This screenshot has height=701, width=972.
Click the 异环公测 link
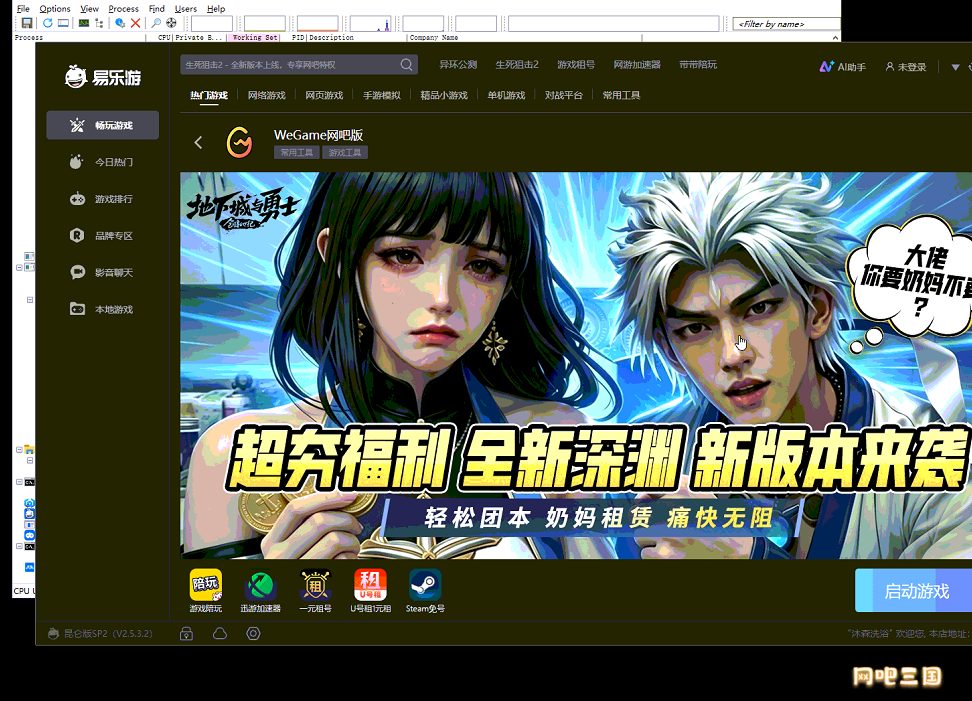pyautogui.click(x=458, y=64)
